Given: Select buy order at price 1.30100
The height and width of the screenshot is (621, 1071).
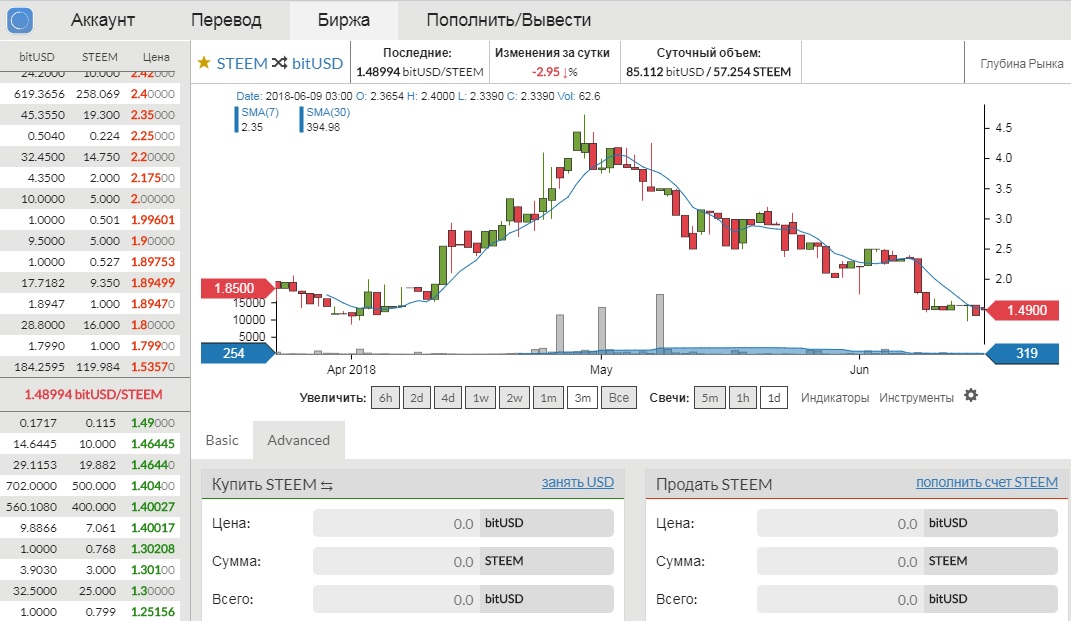Looking at the screenshot, I should [90, 570].
